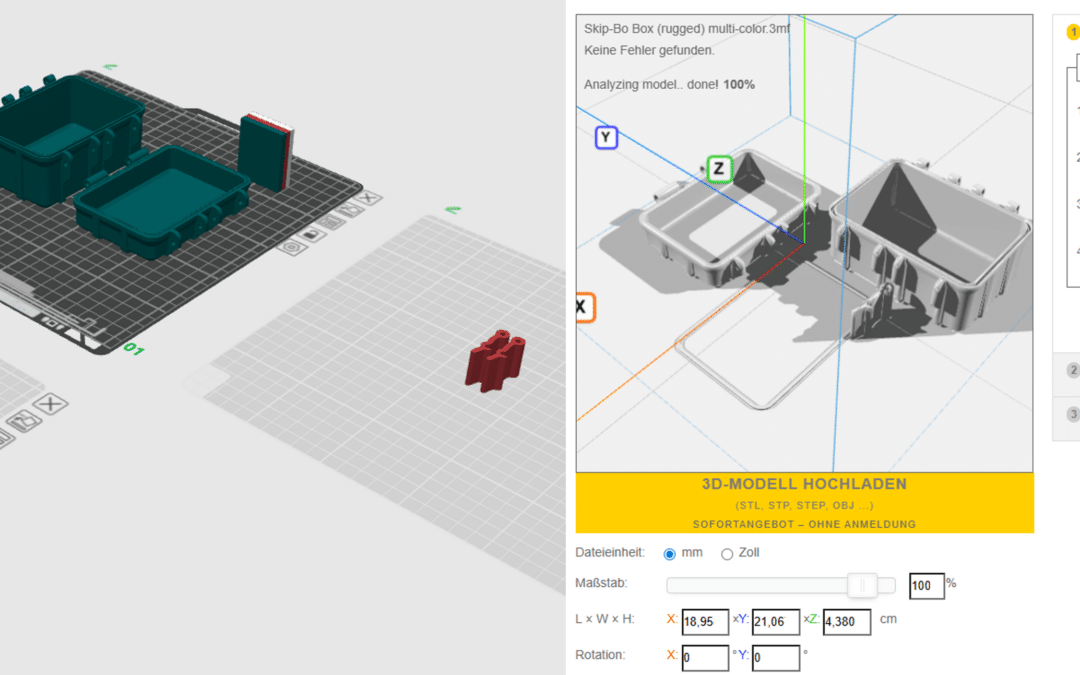Click the plate 01 lock icon
The height and width of the screenshot is (675, 1080).
tap(311, 234)
